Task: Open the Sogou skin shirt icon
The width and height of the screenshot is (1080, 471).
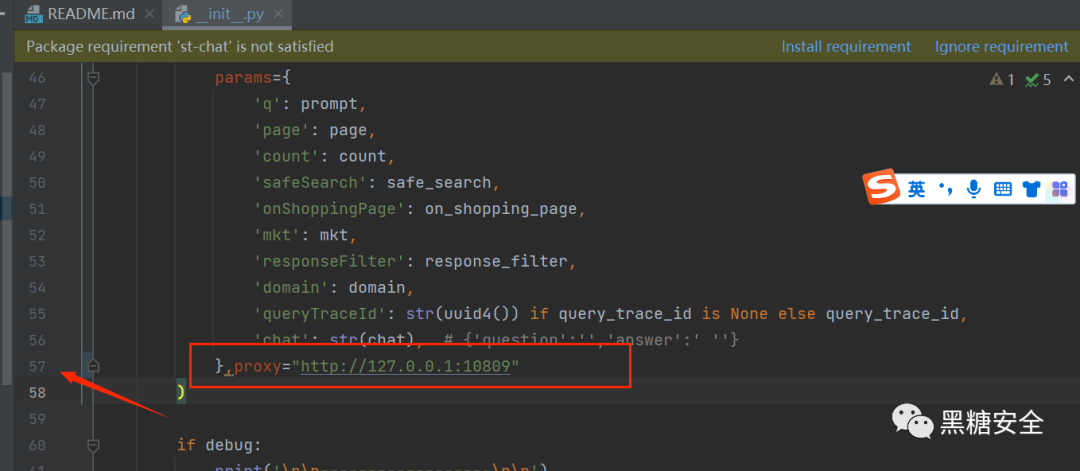Action: point(1031,189)
